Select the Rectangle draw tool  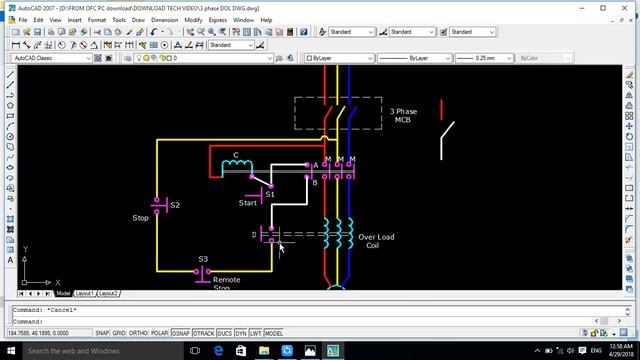10,116
